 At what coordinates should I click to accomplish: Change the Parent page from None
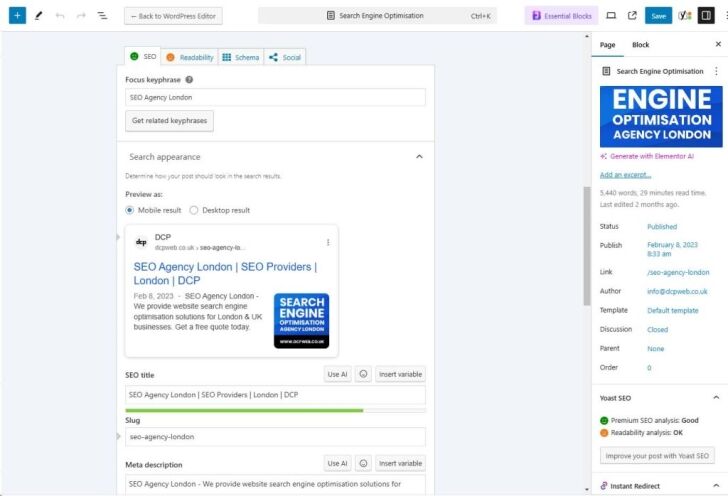pyautogui.click(x=656, y=349)
